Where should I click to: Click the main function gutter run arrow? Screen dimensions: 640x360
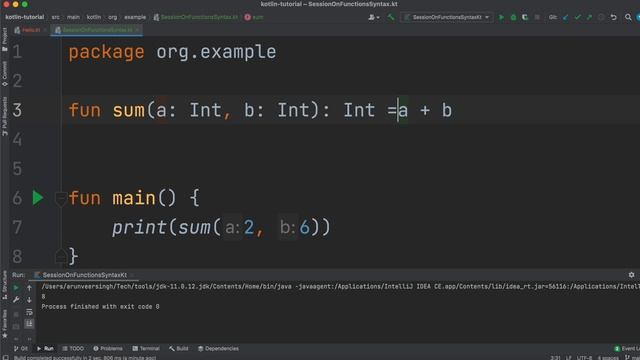pos(38,198)
